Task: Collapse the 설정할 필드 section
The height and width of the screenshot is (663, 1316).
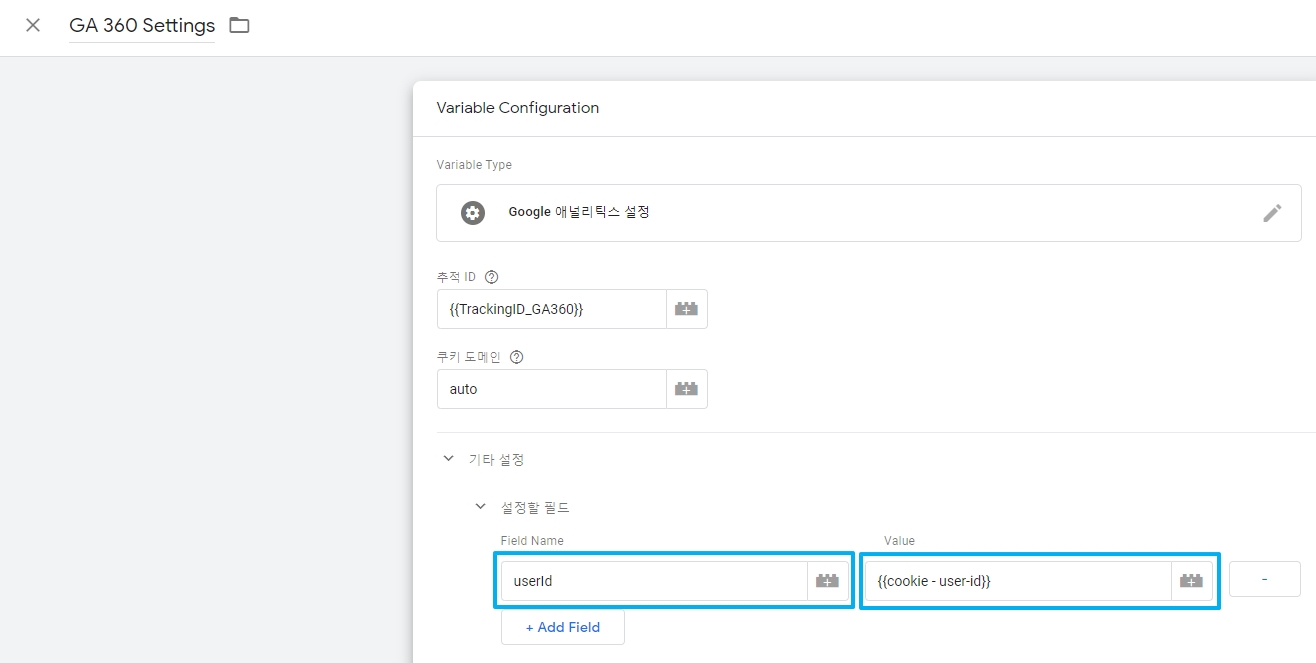Action: click(480, 507)
